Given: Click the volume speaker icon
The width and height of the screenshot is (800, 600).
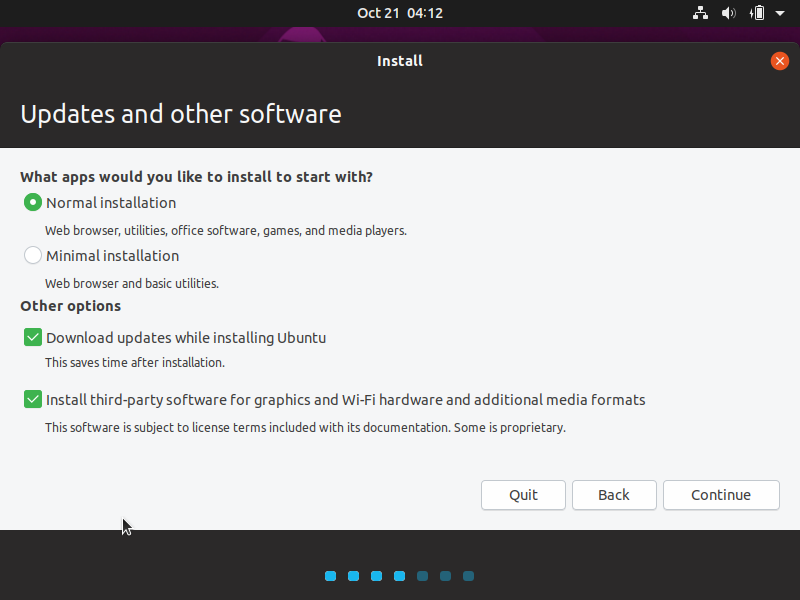Looking at the screenshot, I should click(x=729, y=13).
